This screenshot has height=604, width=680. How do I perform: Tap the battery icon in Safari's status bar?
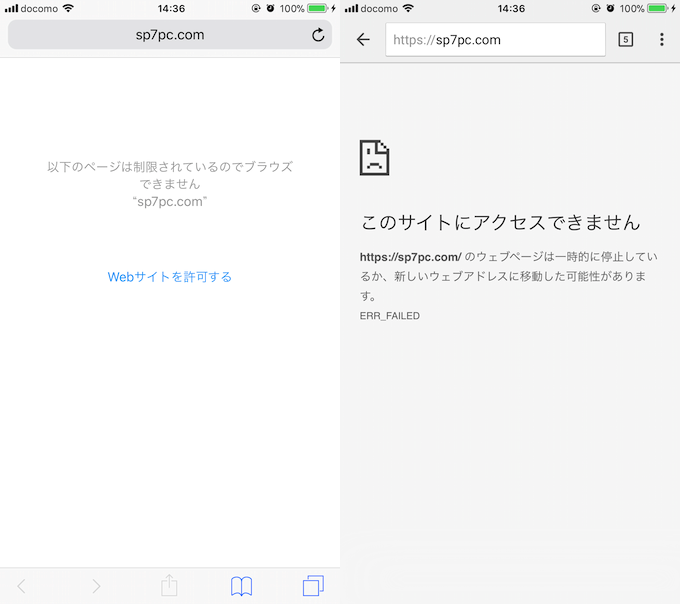tap(319, 8)
